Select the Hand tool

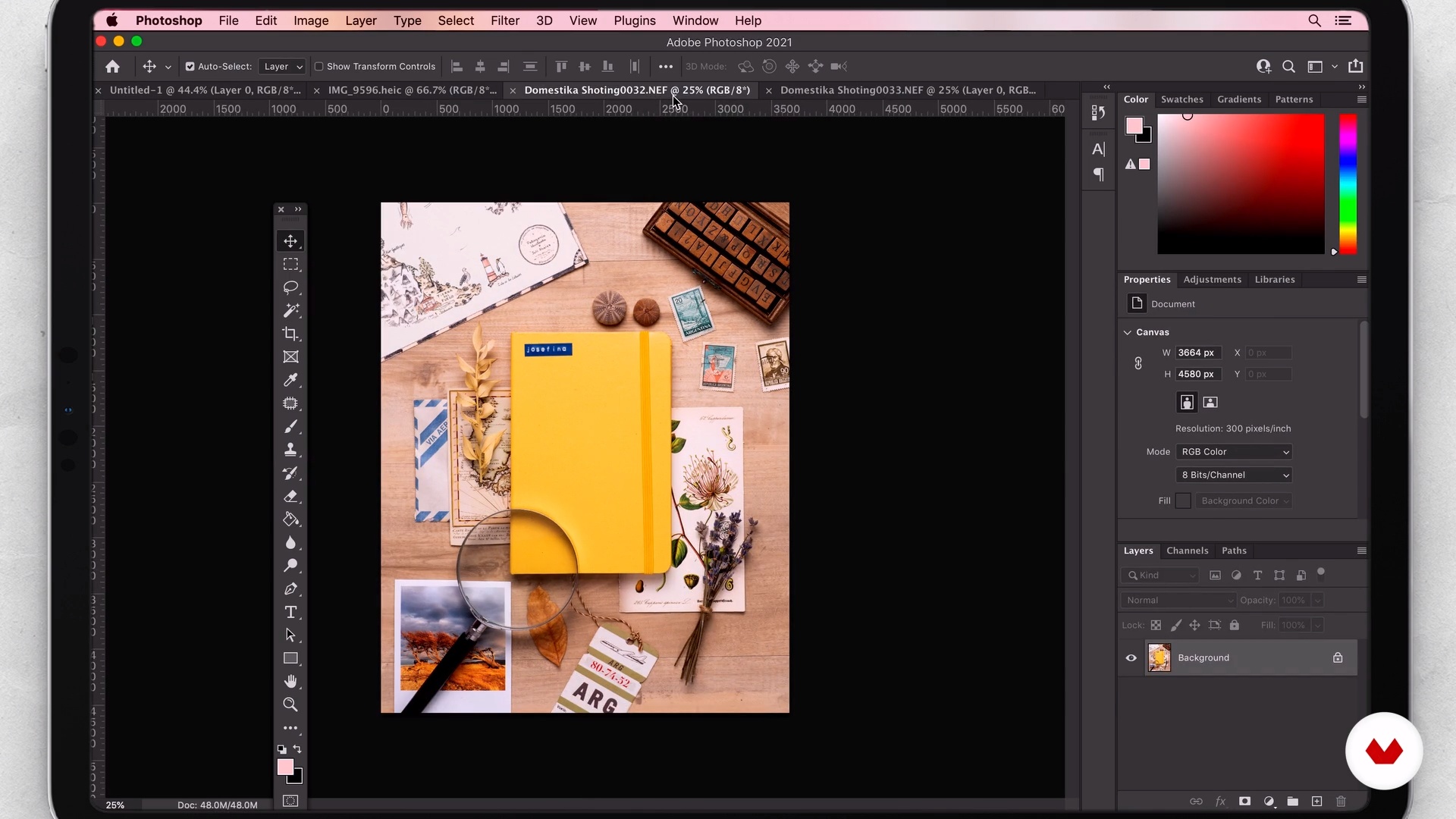290,682
